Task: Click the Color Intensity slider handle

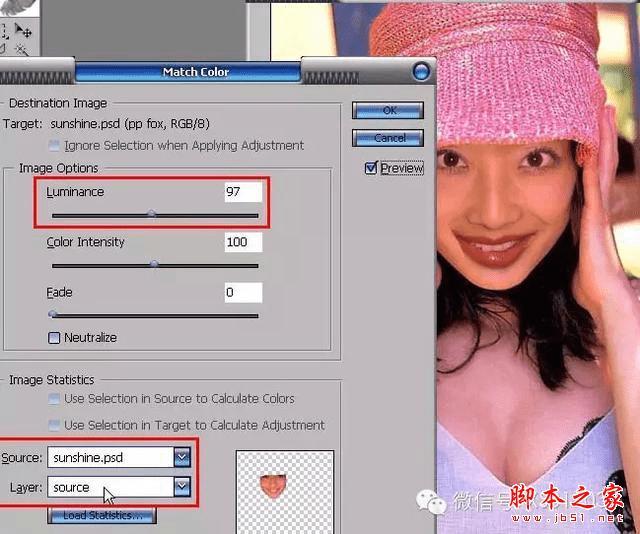Action: [154, 264]
